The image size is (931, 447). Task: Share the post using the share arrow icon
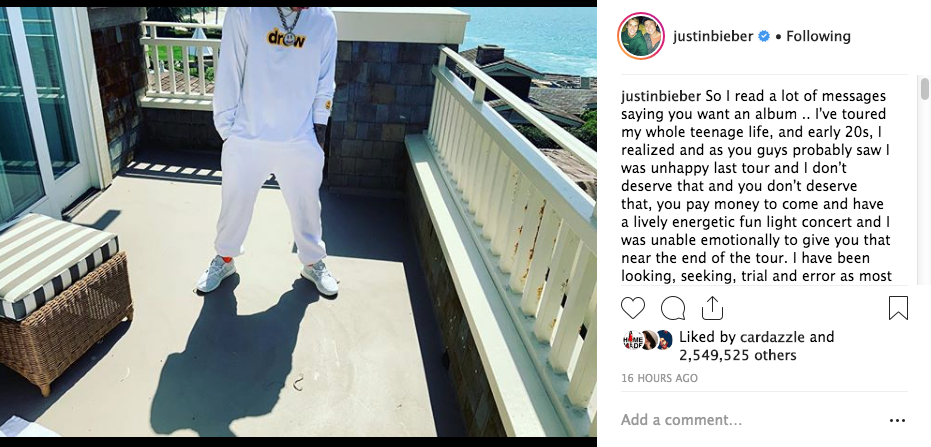(x=712, y=308)
